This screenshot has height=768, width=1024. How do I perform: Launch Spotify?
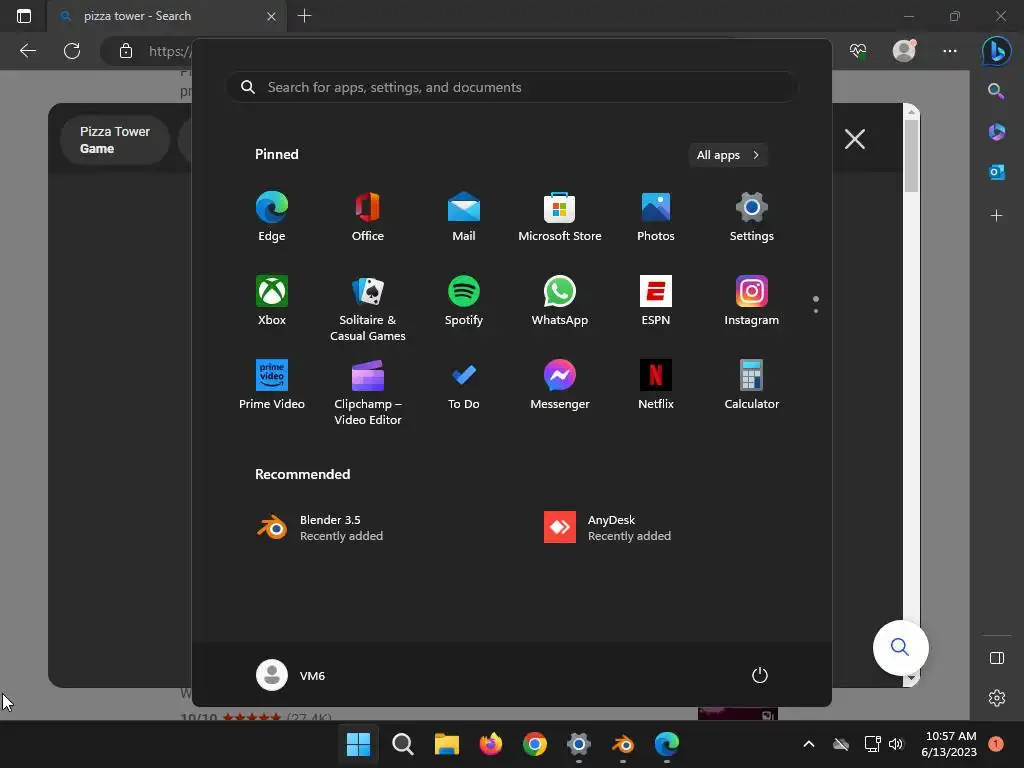coord(464,300)
